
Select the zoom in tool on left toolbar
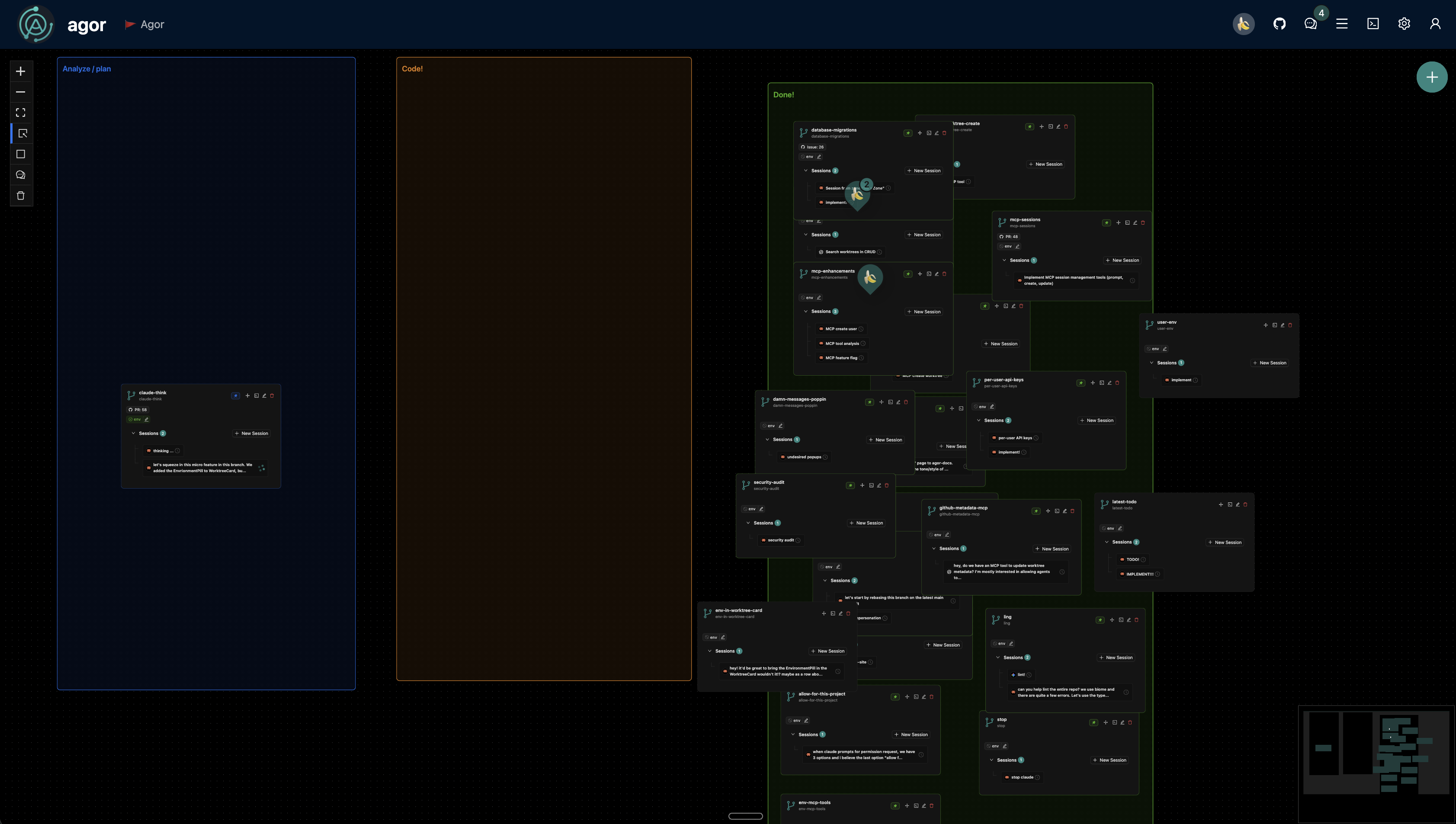[20, 71]
